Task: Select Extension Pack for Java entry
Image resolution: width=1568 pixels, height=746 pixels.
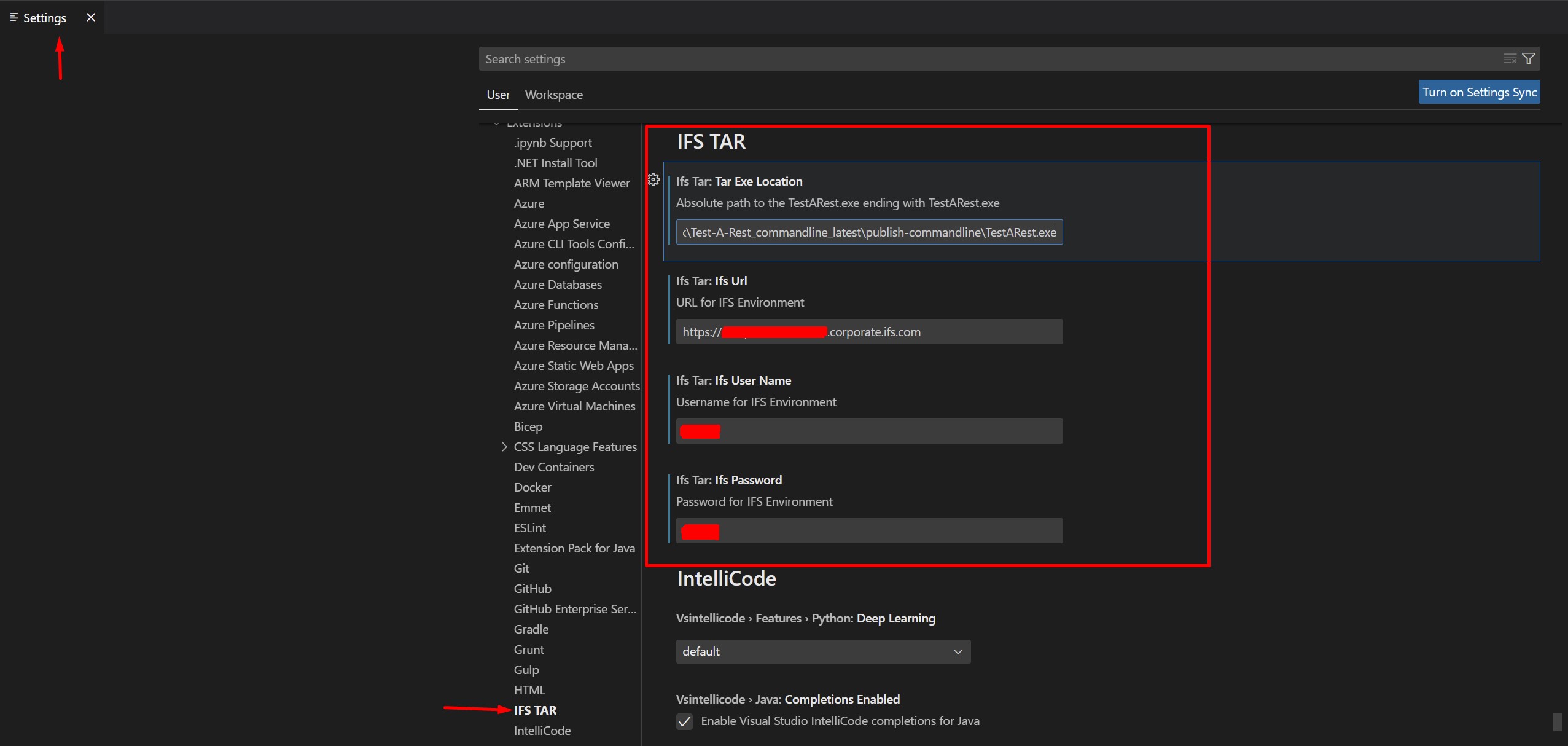Action: tap(574, 548)
